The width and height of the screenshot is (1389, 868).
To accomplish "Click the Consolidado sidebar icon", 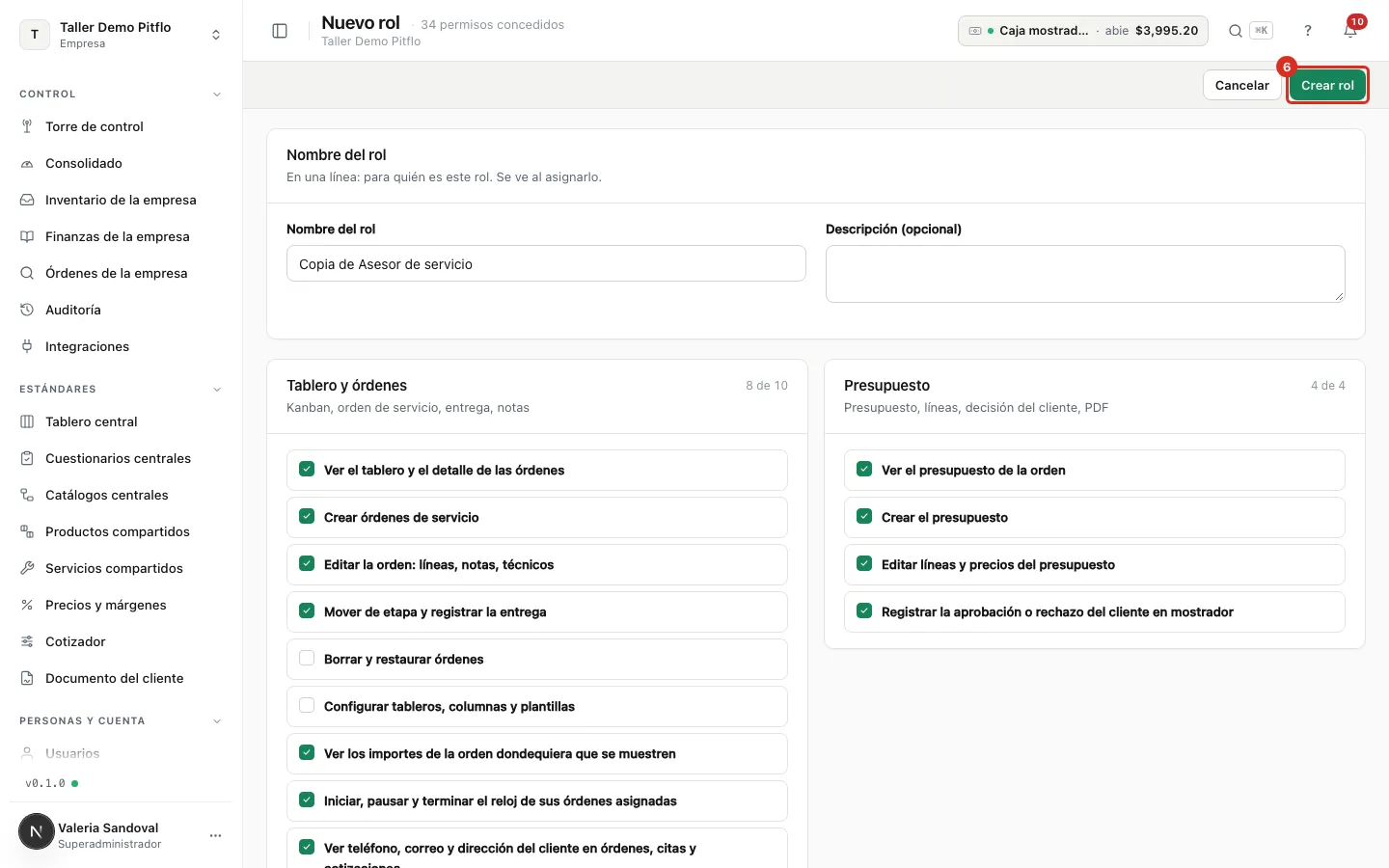I will point(27,163).
